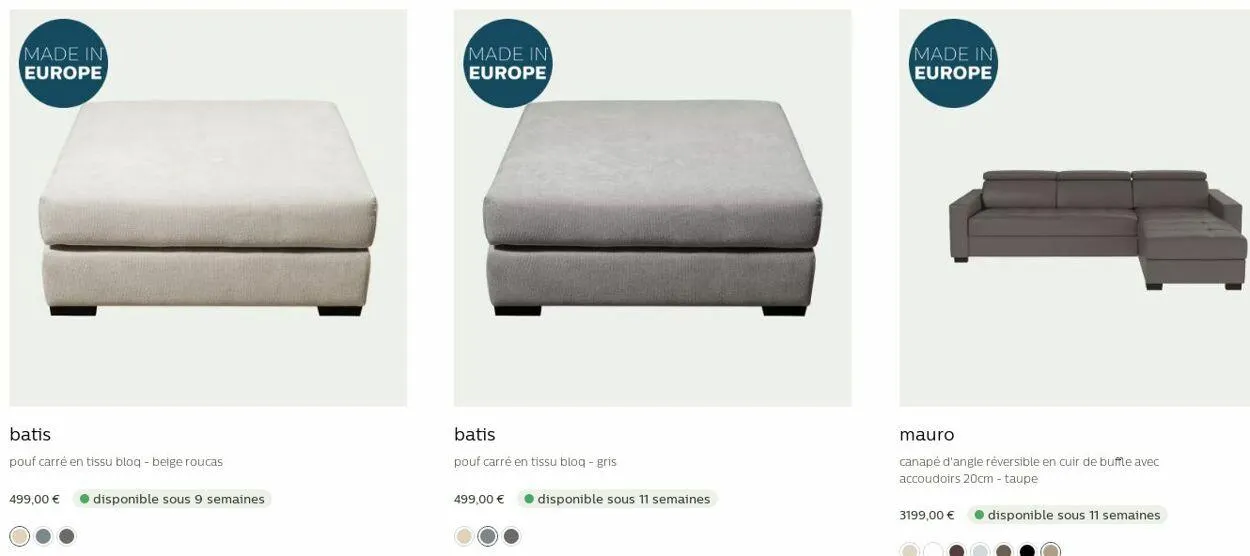The height and width of the screenshot is (556, 1250).
Task: Open batis title for beige roucas pouf
Action: click(x=30, y=435)
